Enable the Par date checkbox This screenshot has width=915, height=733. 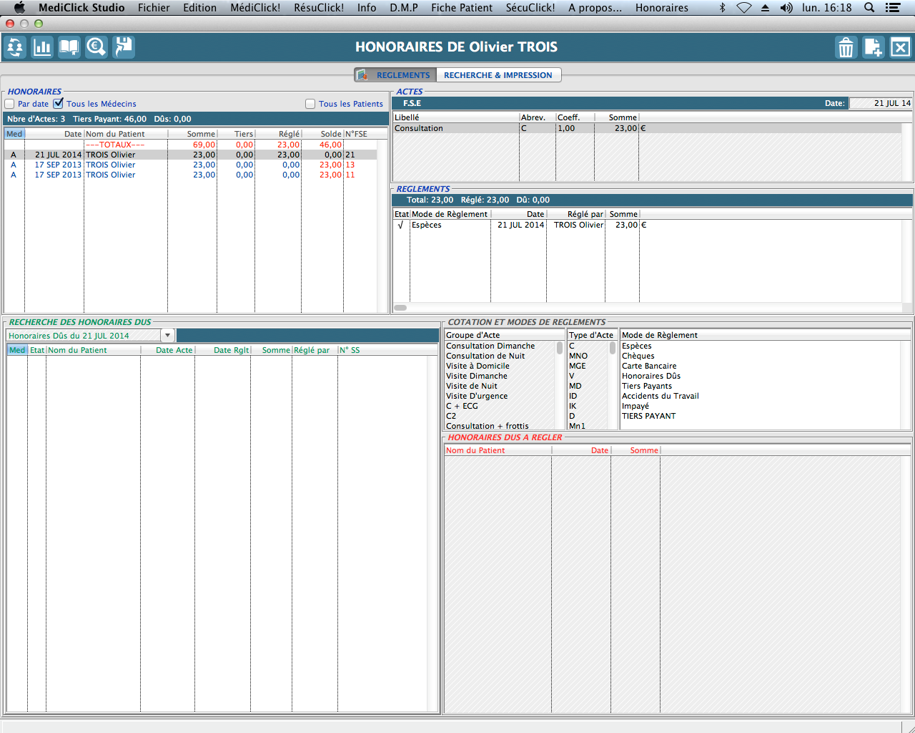coord(10,104)
